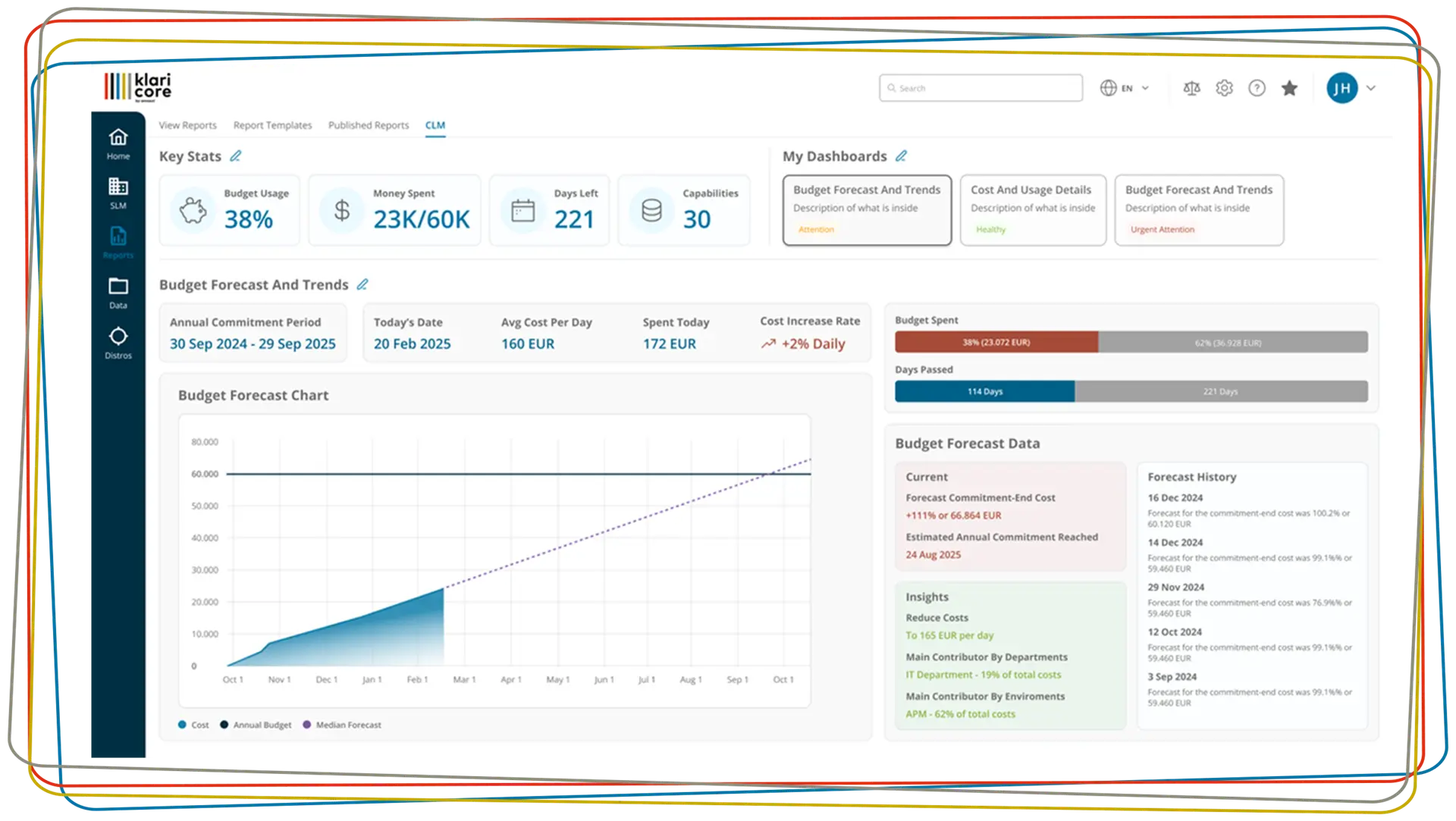Open the Home sidebar icon
1456x821 pixels.
click(118, 143)
